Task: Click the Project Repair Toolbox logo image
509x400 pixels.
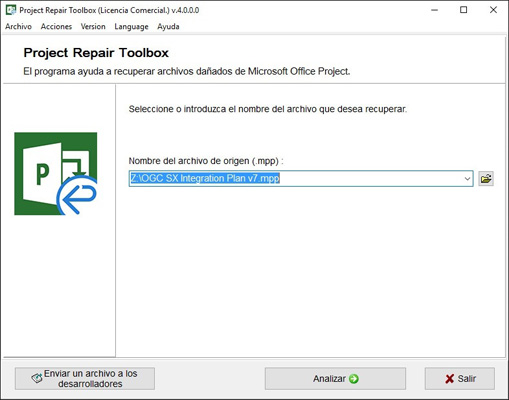Action: pos(56,174)
